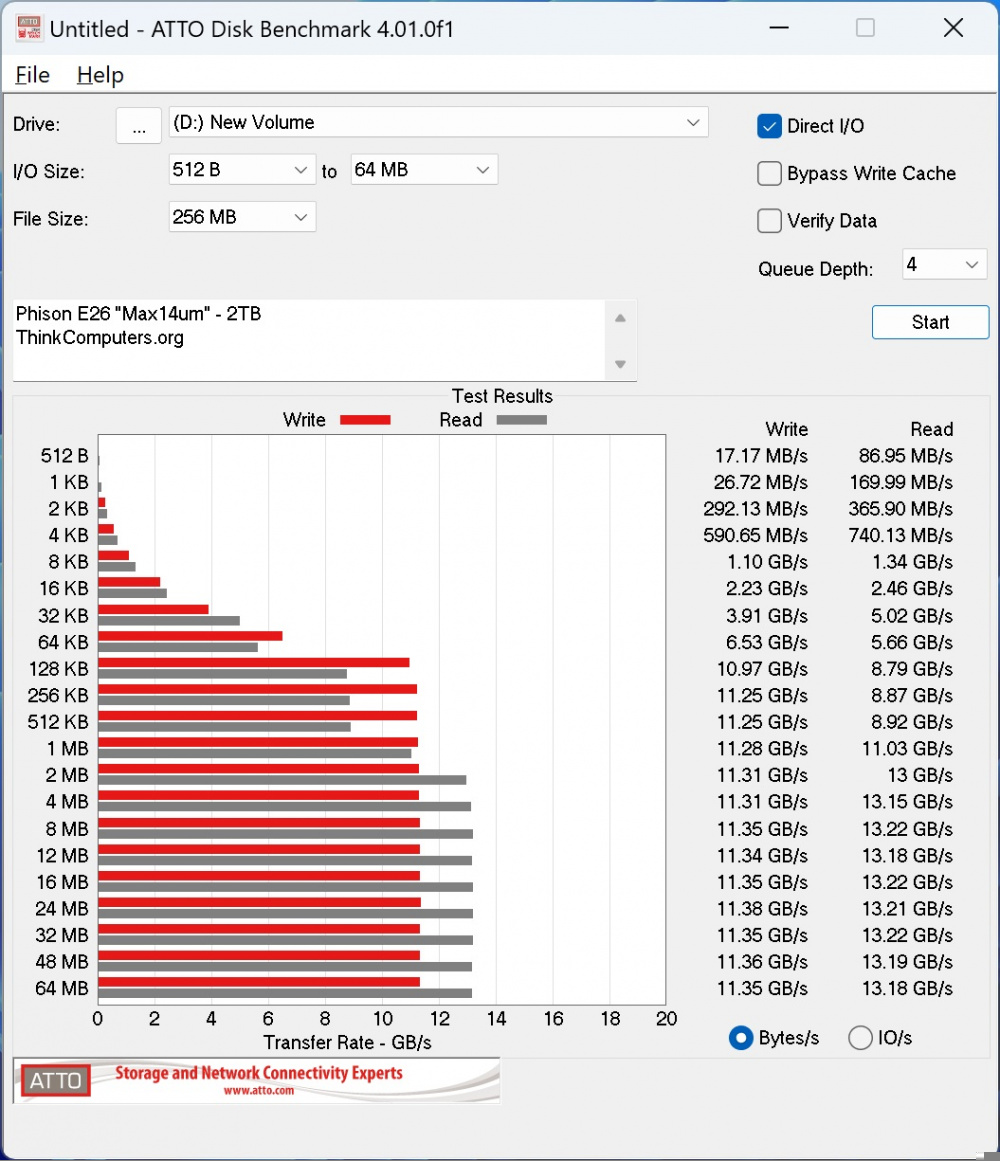Click the 10.97 GB/s write value
Image resolution: width=1000 pixels, height=1161 pixels.
[x=762, y=669]
